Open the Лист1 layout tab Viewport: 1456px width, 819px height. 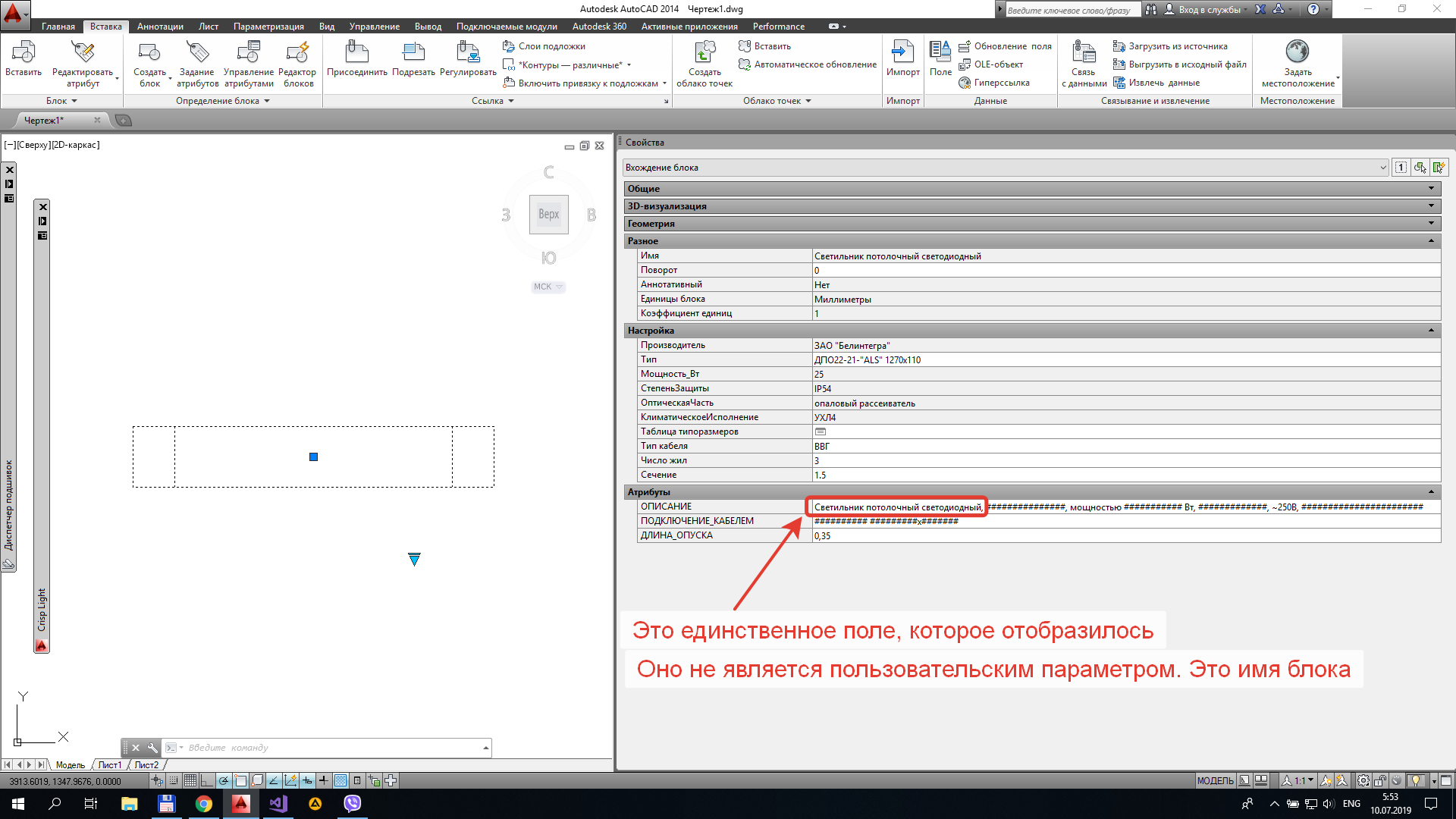110,764
